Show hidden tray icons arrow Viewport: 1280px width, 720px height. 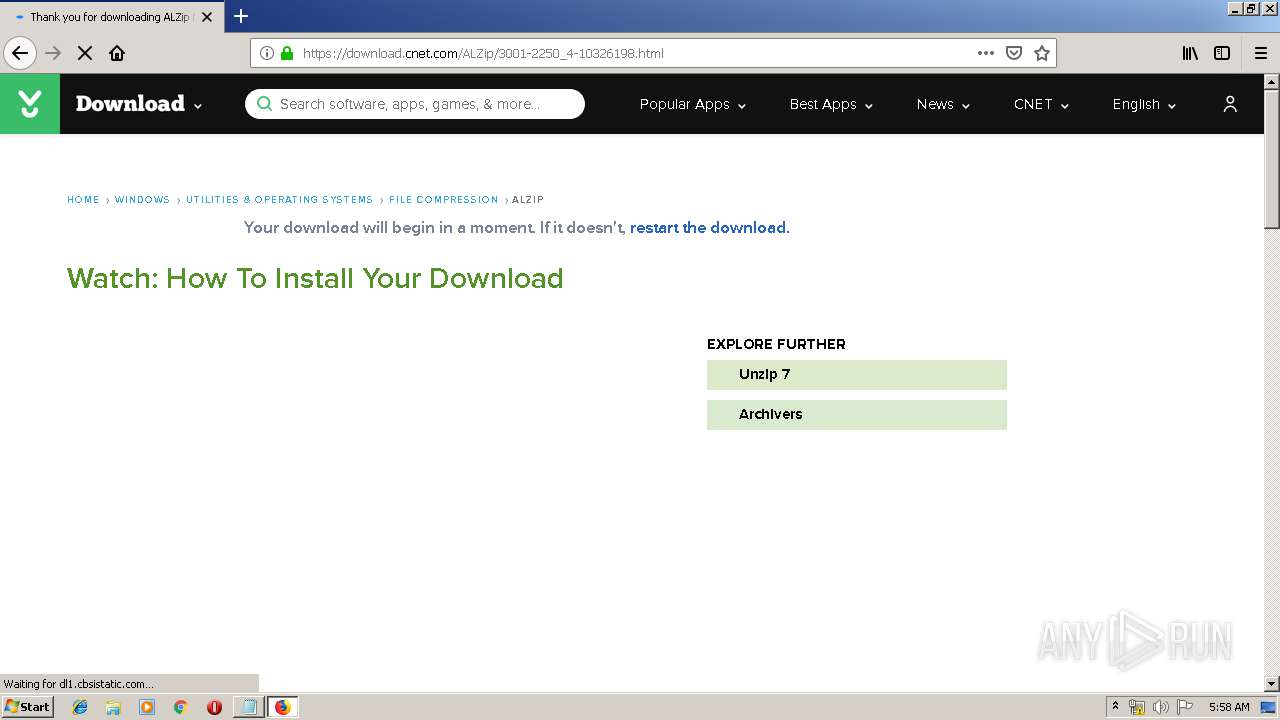tap(1115, 707)
